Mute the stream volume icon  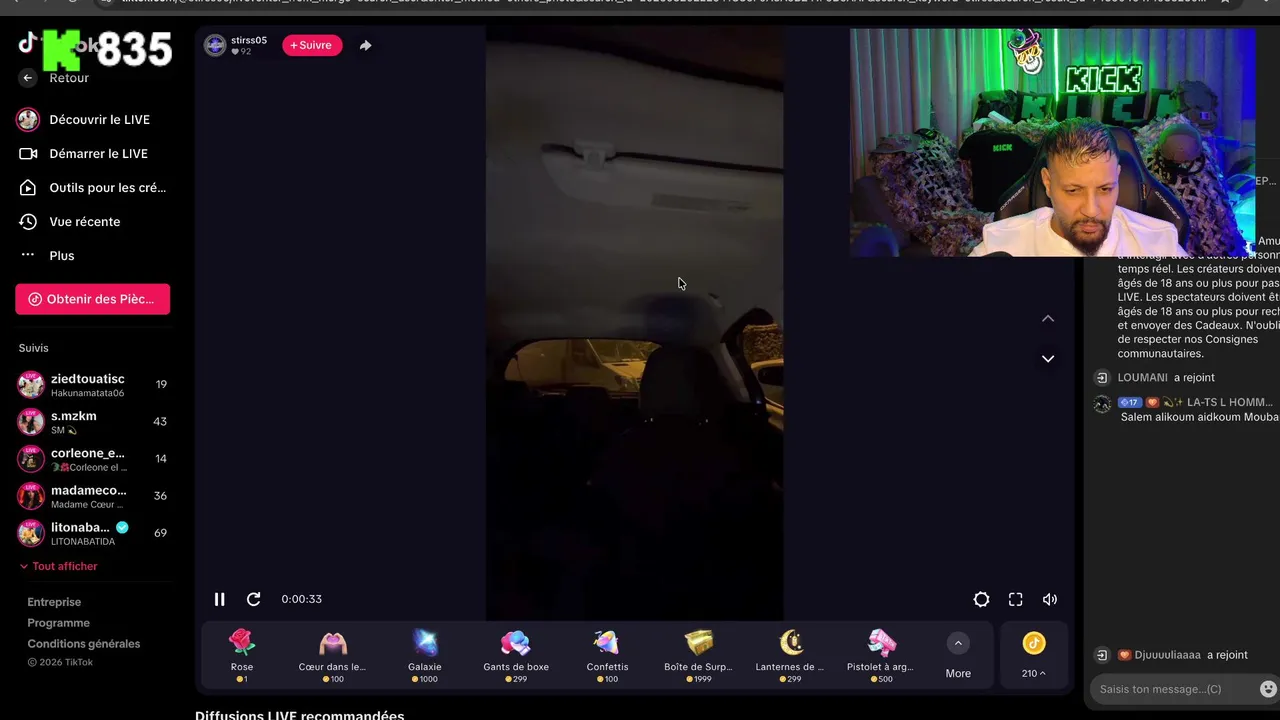[x=1050, y=599]
